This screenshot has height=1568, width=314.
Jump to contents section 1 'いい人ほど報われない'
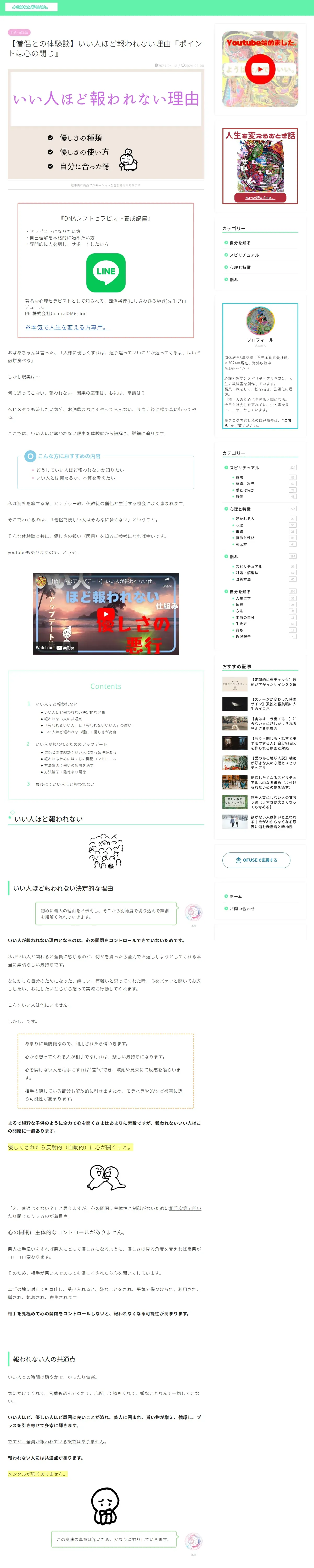point(57,704)
